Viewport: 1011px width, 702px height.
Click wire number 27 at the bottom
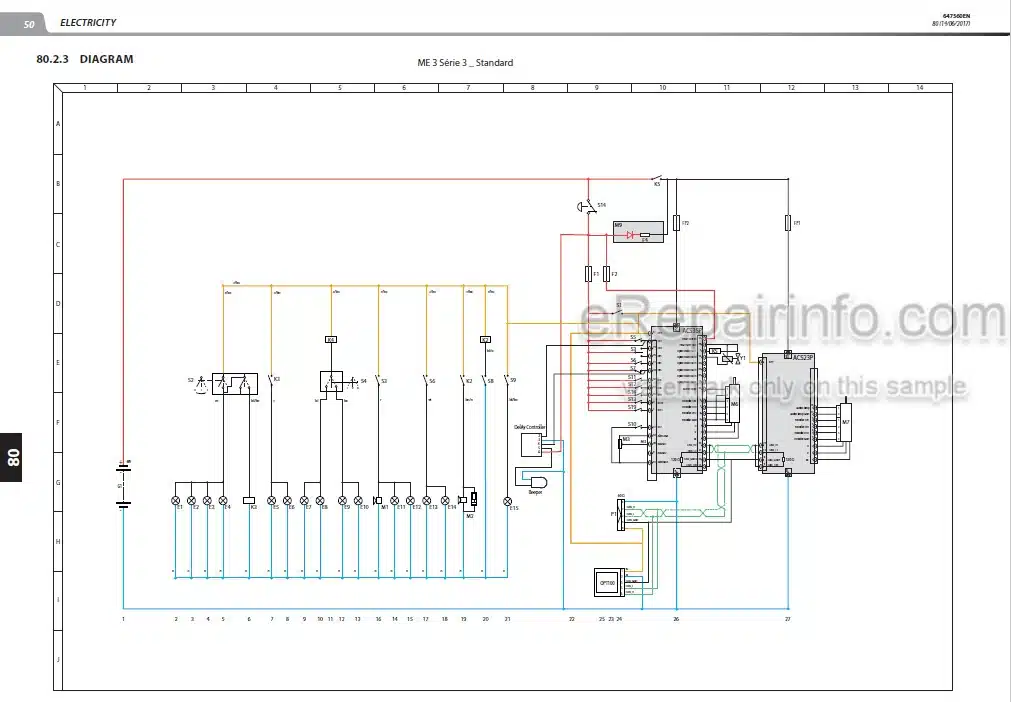coord(787,619)
